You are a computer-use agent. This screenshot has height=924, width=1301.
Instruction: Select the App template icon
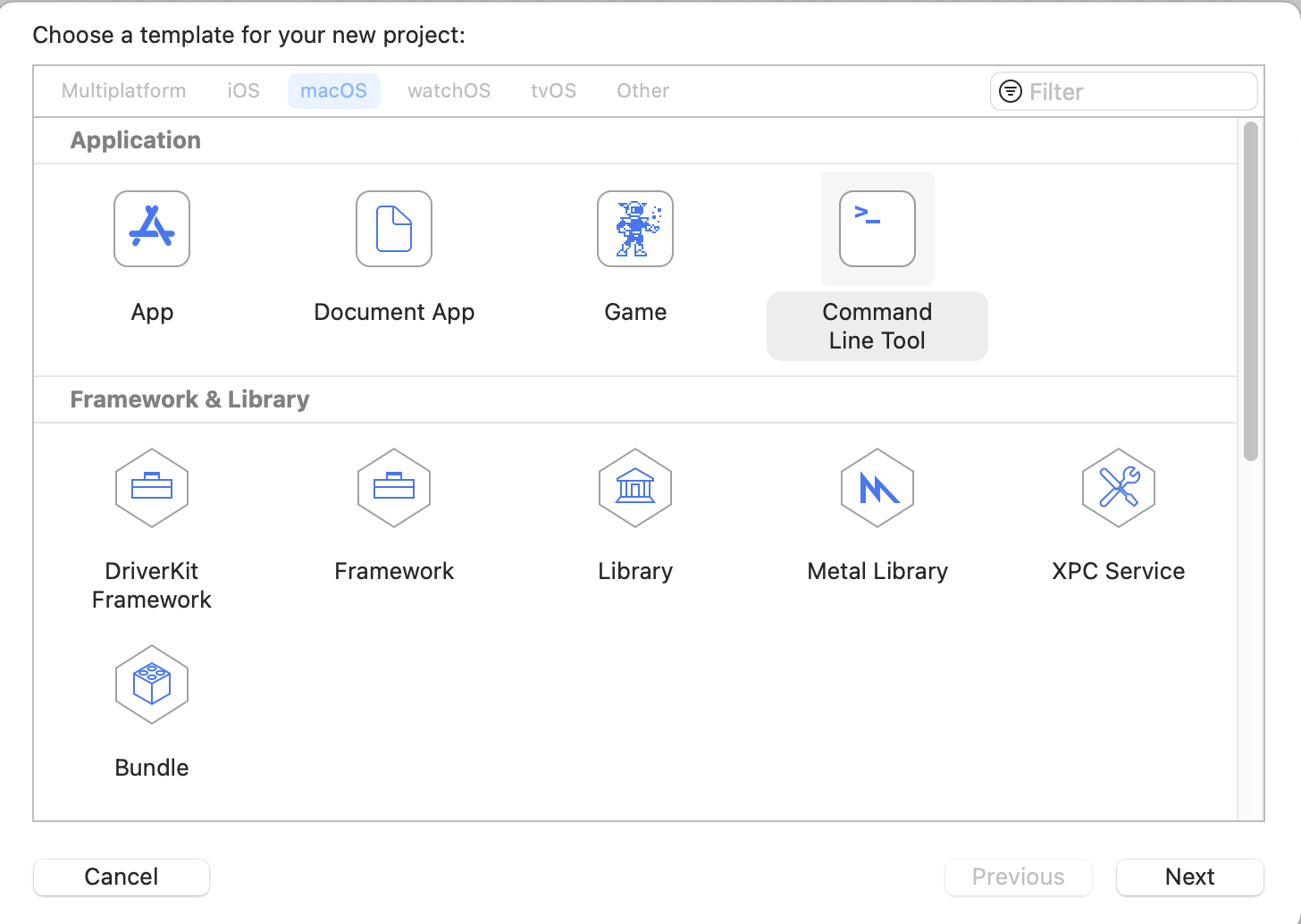(x=152, y=229)
